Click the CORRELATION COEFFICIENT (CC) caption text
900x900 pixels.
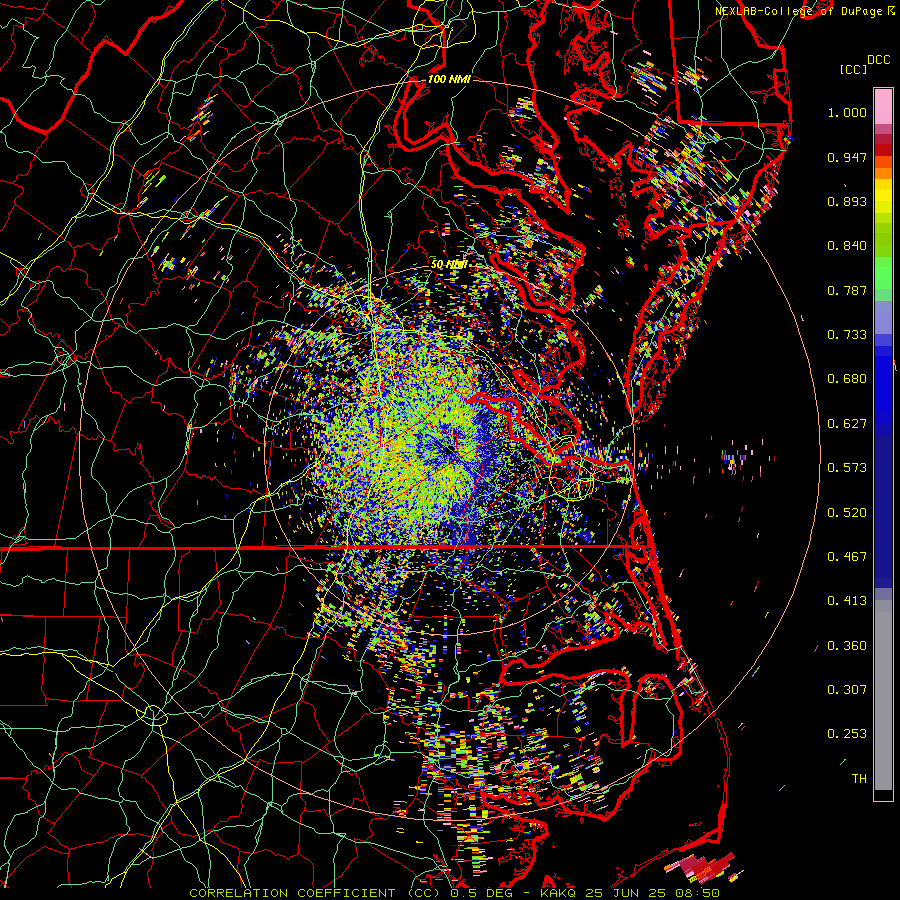315,893
